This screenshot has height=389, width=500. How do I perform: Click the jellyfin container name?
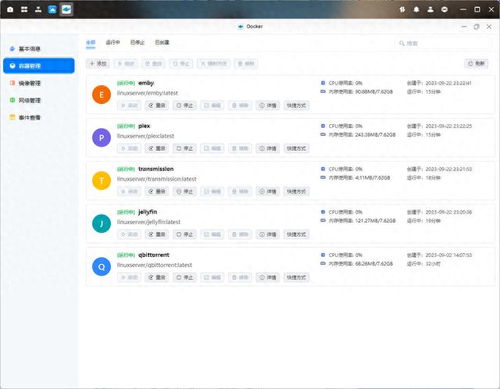(148, 212)
